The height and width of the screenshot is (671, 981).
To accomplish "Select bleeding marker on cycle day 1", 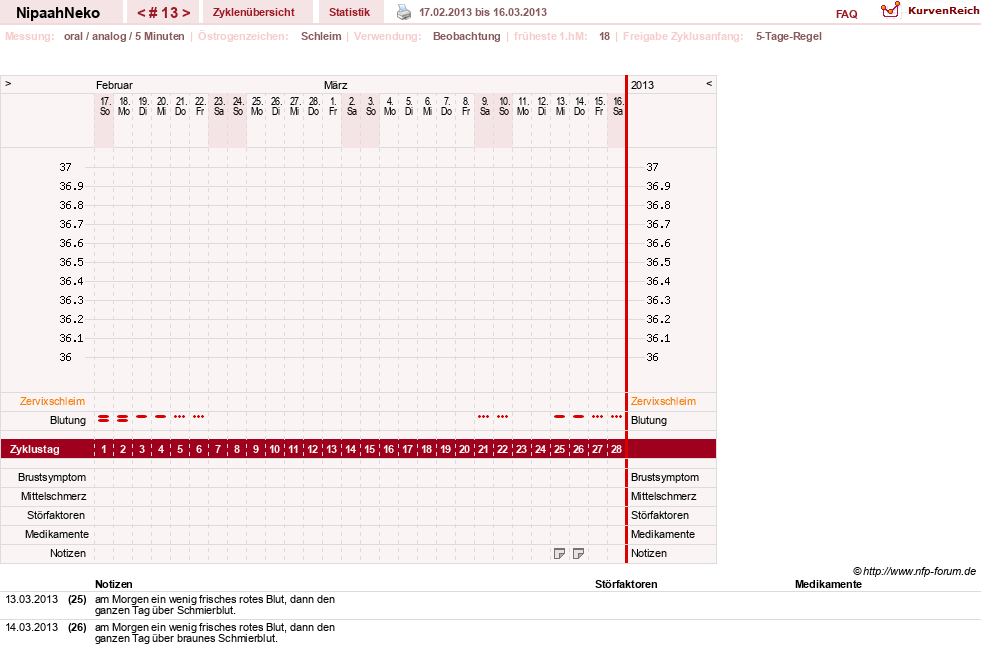I will click(104, 418).
